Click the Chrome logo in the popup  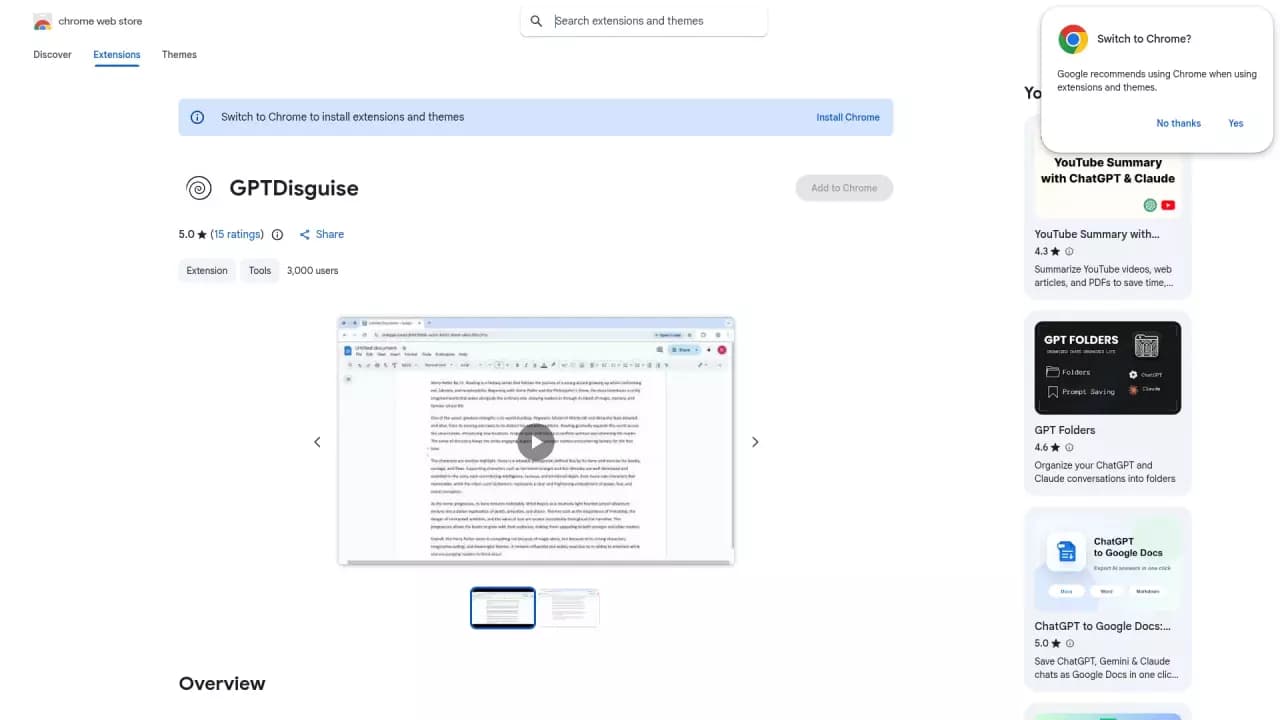[x=1073, y=39]
